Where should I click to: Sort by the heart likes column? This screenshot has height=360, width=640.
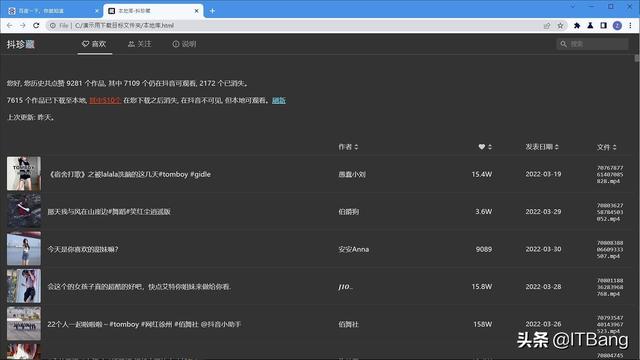coord(485,147)
